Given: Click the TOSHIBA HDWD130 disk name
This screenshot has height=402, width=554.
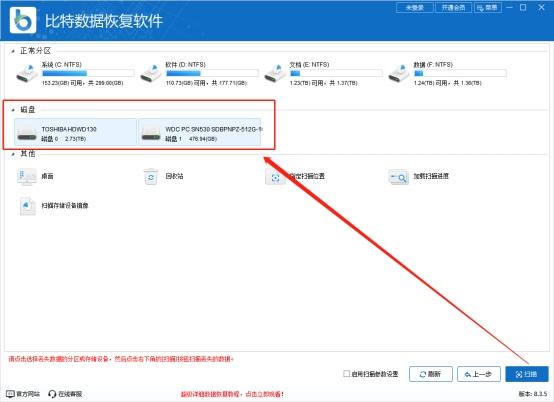Looking at the screenshot, I should point(69,129).
